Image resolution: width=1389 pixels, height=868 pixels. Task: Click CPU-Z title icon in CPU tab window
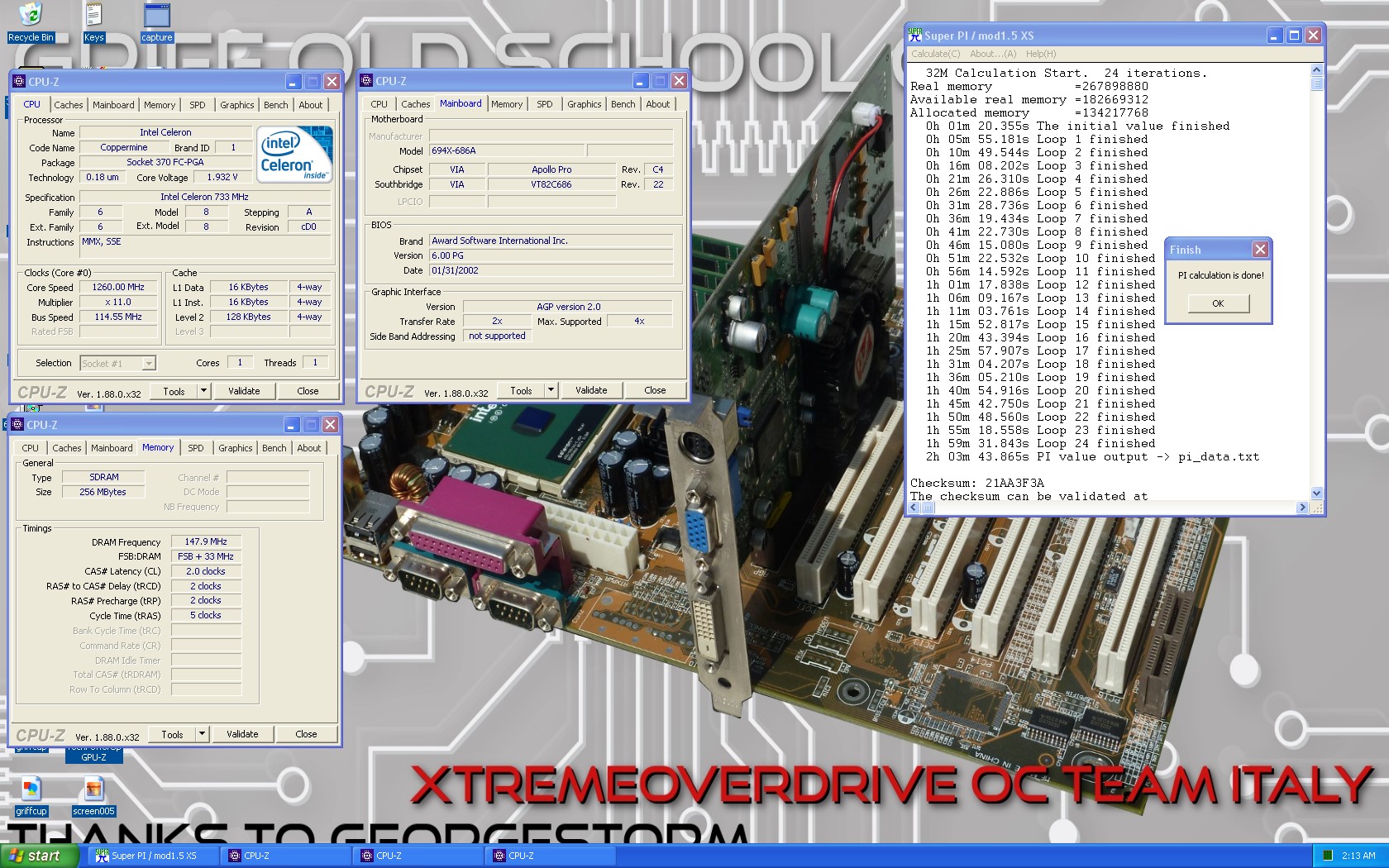19,81
